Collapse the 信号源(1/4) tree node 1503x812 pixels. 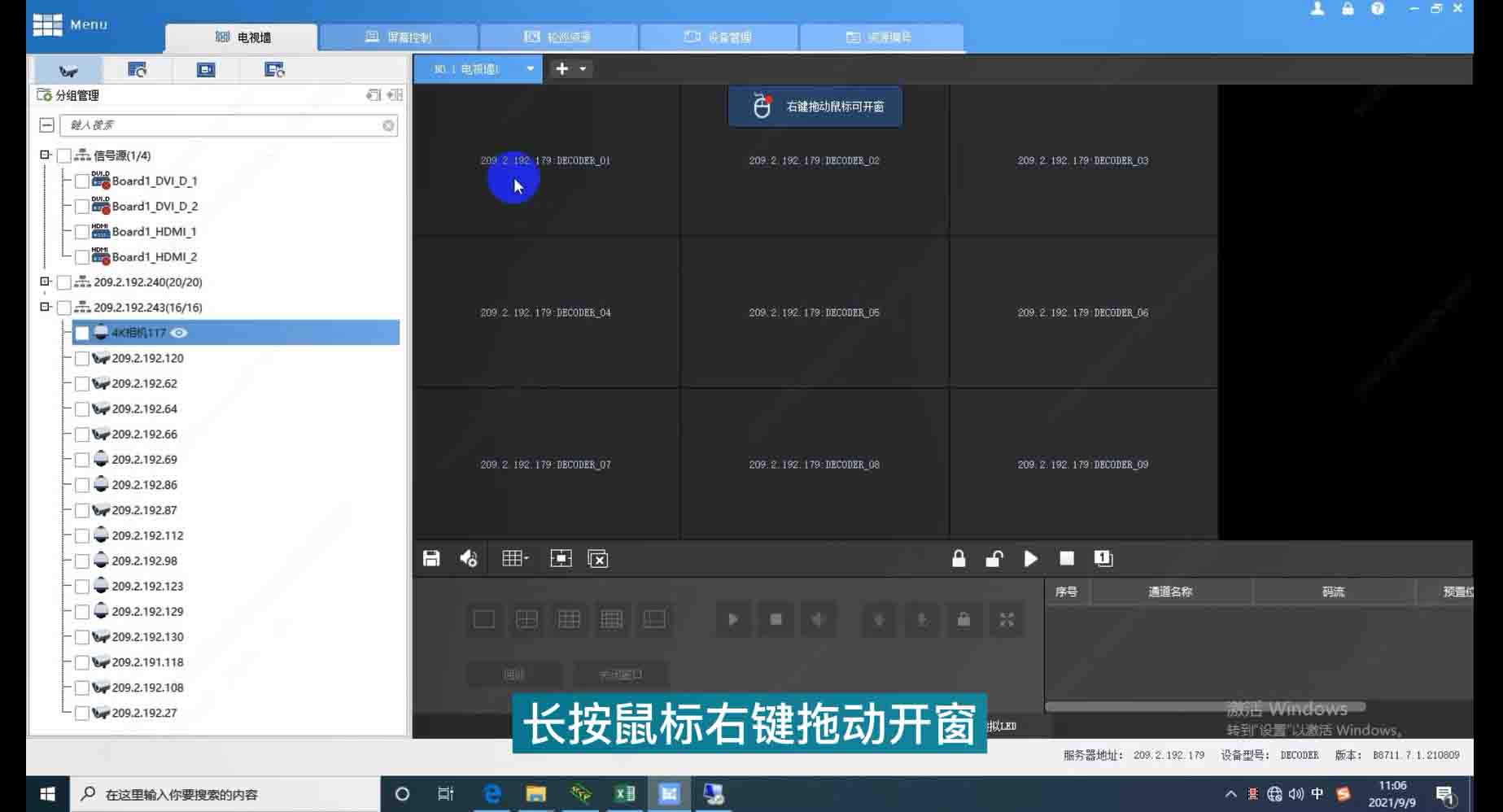coord(46,155)
